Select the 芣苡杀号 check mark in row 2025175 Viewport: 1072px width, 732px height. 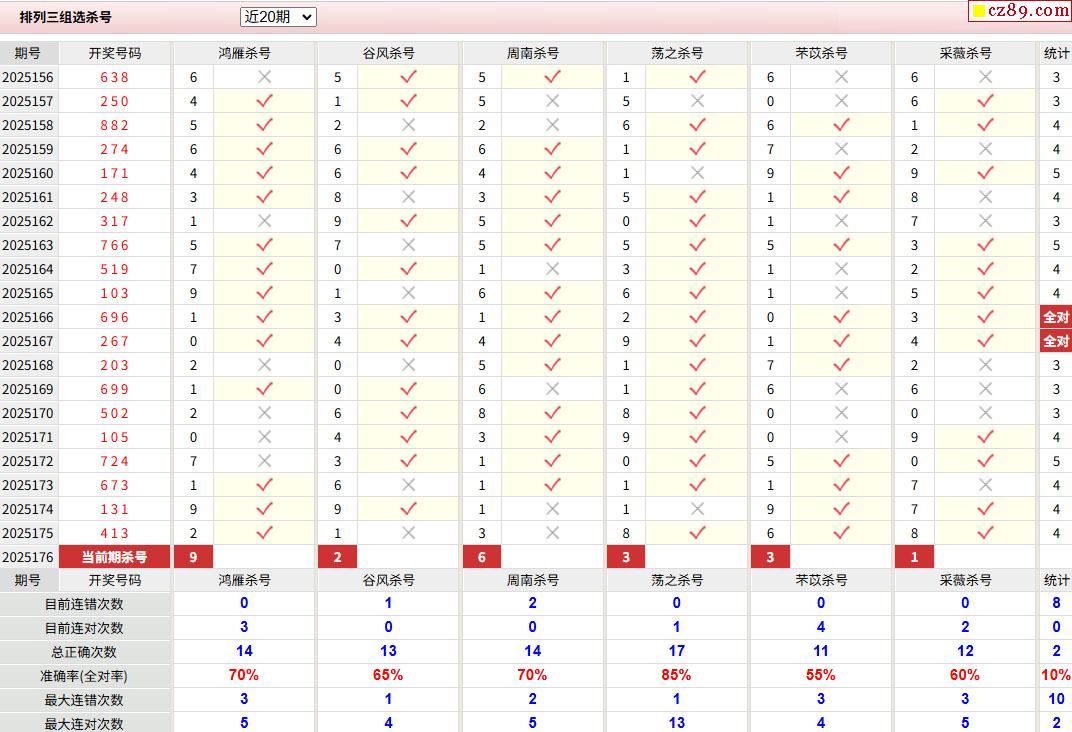[842, 533]
